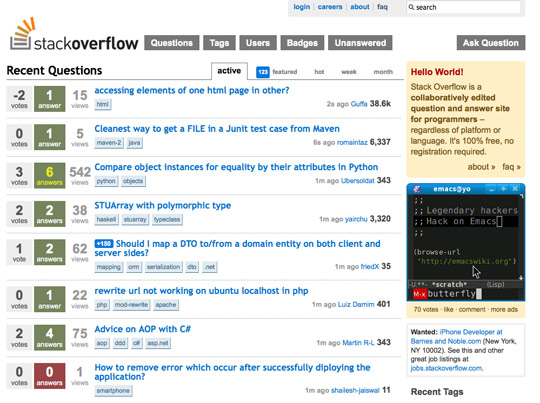Click the java tag
540x403 pixels.
tap(134, 143)
